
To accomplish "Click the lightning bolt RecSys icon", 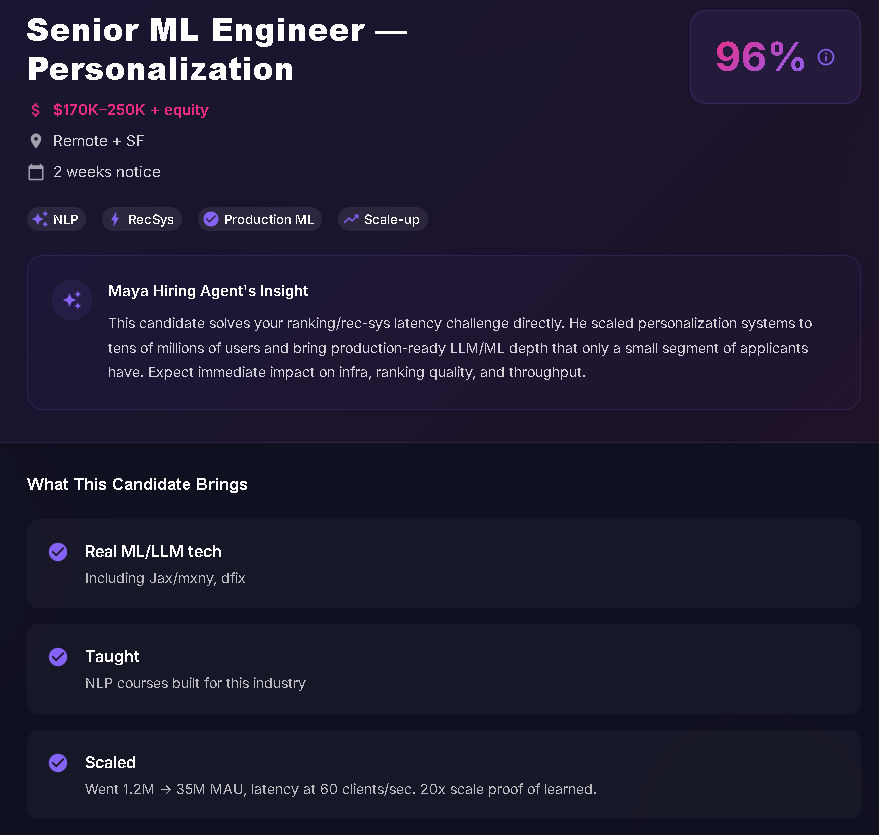I will (x=115, y=219).
